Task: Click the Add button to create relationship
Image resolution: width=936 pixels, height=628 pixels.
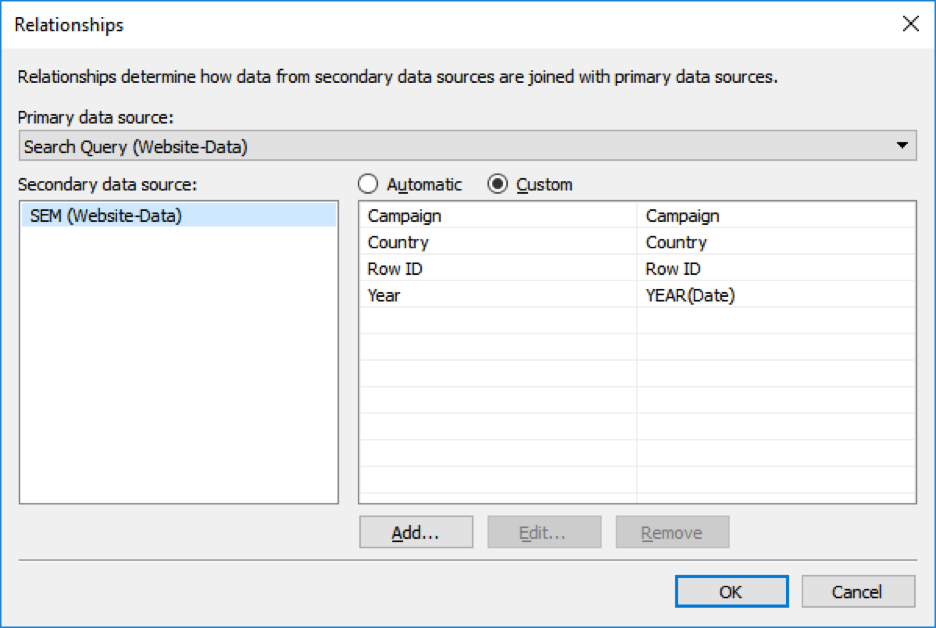Action: tap(415, 531)
